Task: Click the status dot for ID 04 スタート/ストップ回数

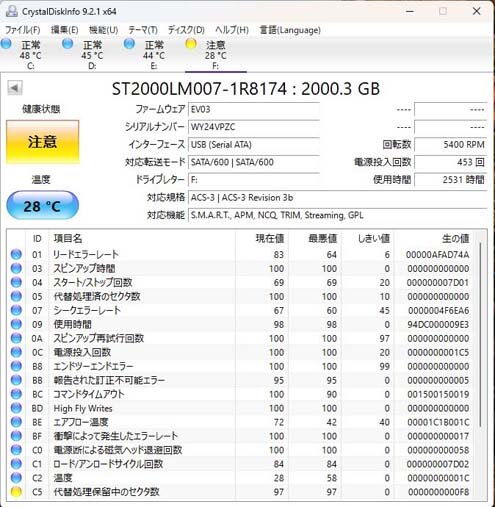Action: tap(16, 282)
